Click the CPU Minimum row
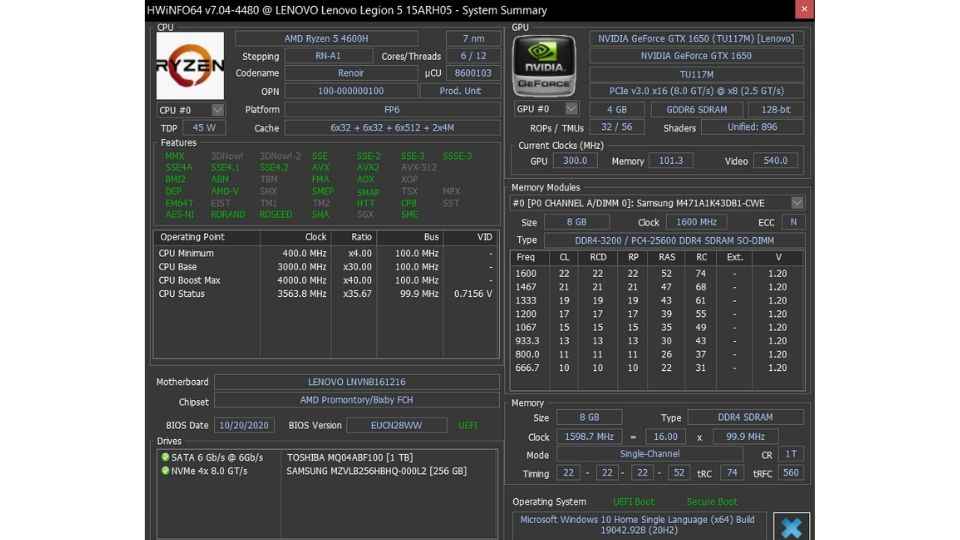Image resolution: width=960 pixels, height=540 pixels. pyautogui.click(x=326, y=253)
